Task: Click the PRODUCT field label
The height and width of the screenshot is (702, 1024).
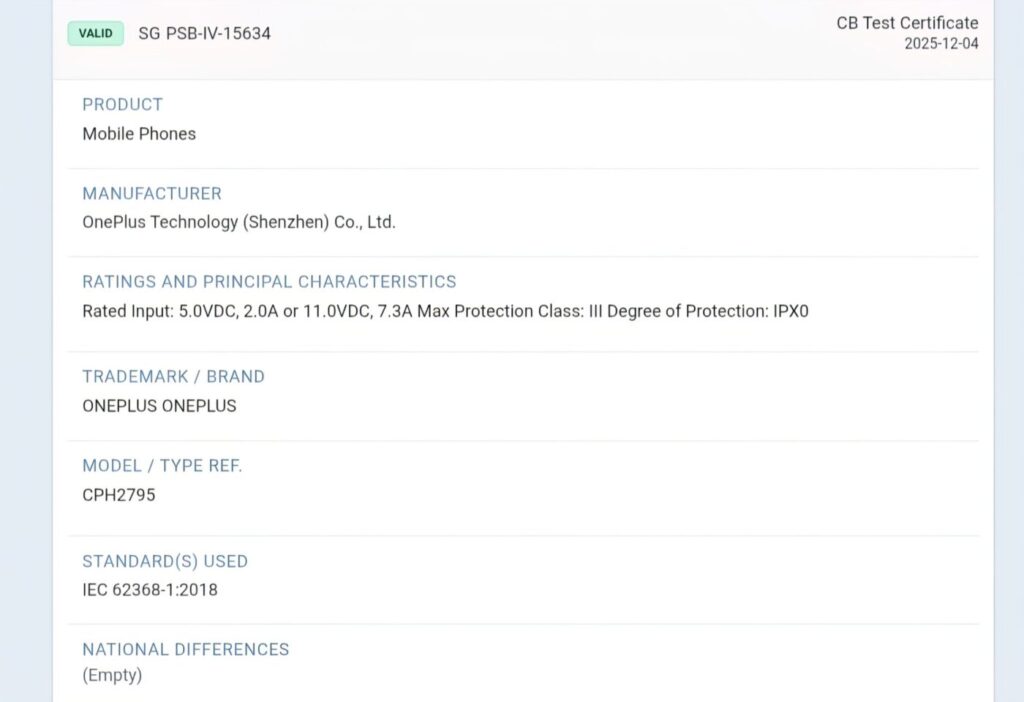Action: point(122,104)
